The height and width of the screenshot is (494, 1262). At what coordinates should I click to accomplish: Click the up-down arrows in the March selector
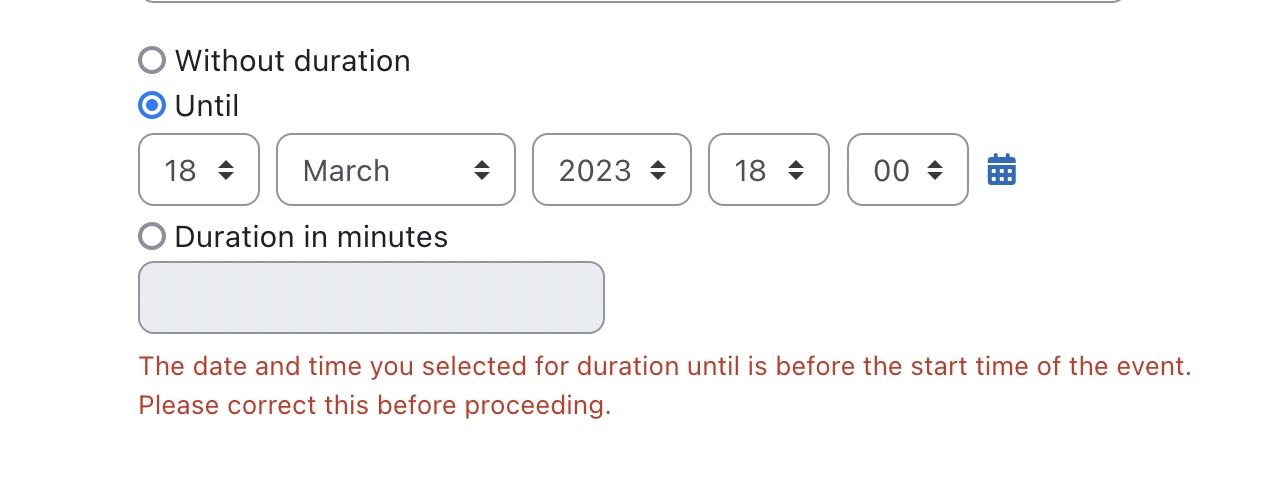point(482,170)
